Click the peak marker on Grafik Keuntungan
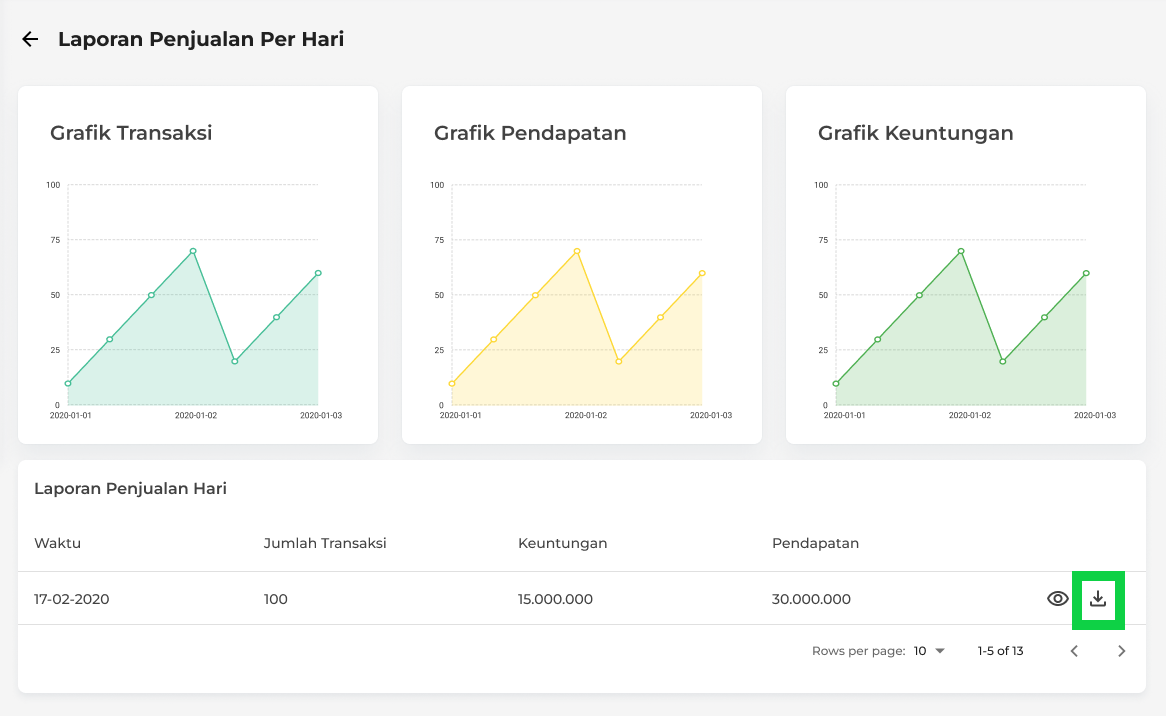This screenshot has width=1166, height=716. 961,251
